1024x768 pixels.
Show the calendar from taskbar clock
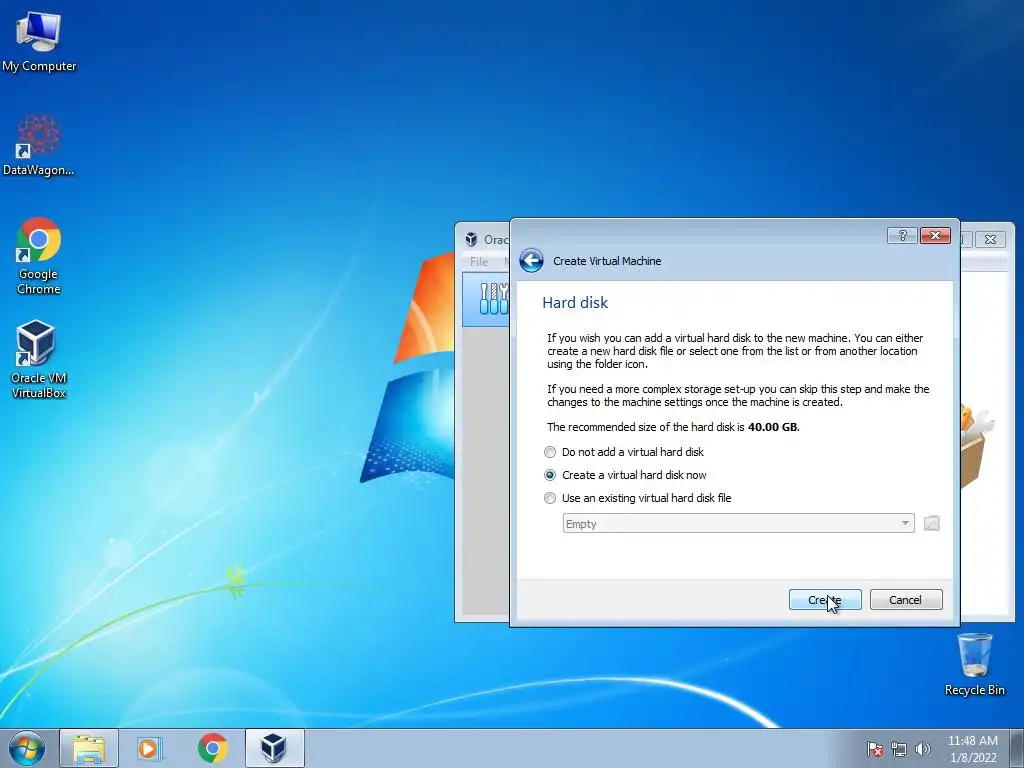point(972,749)
